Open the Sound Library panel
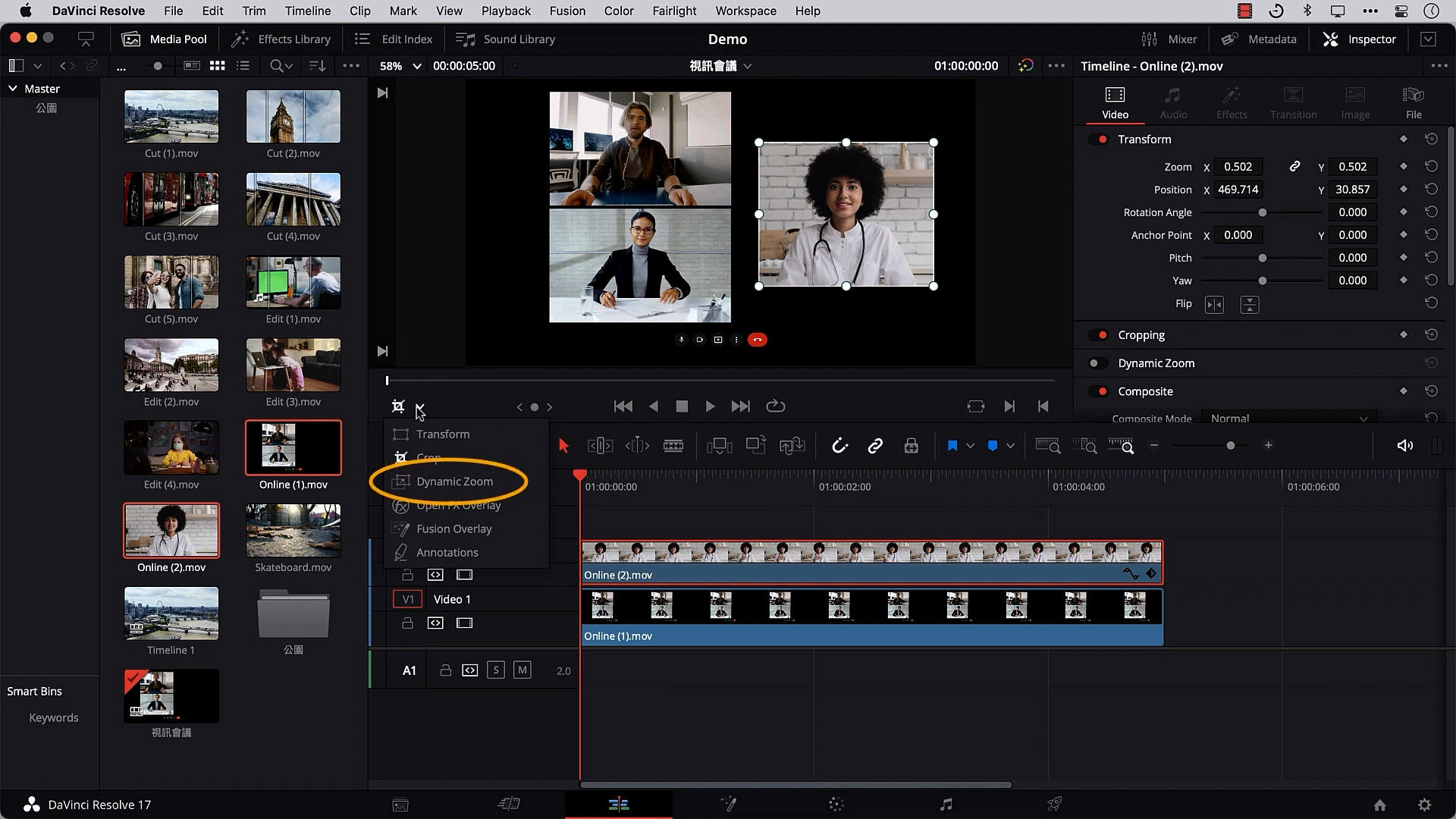This screenshot has width=1456, height=819. (505, 39)
